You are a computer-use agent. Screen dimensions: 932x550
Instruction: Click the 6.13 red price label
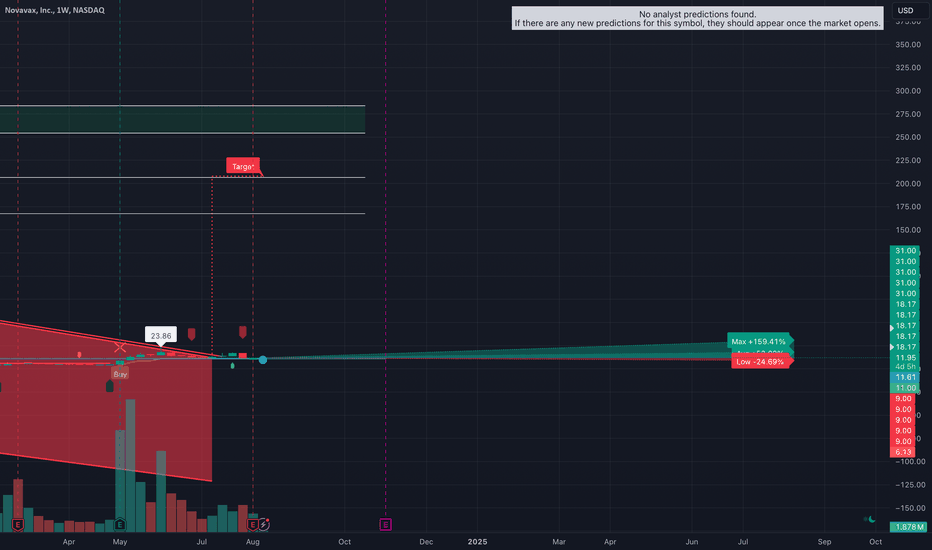tap(903, 452)
